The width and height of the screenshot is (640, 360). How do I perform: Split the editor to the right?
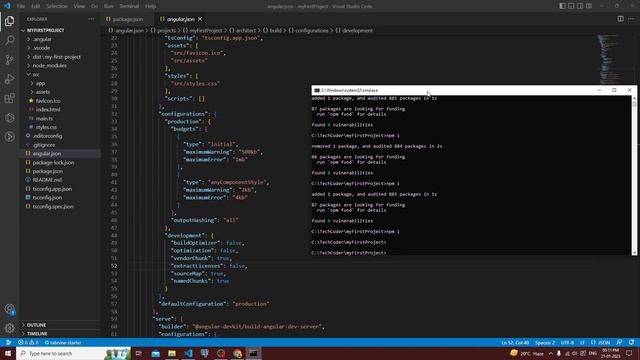pos(620,19)
